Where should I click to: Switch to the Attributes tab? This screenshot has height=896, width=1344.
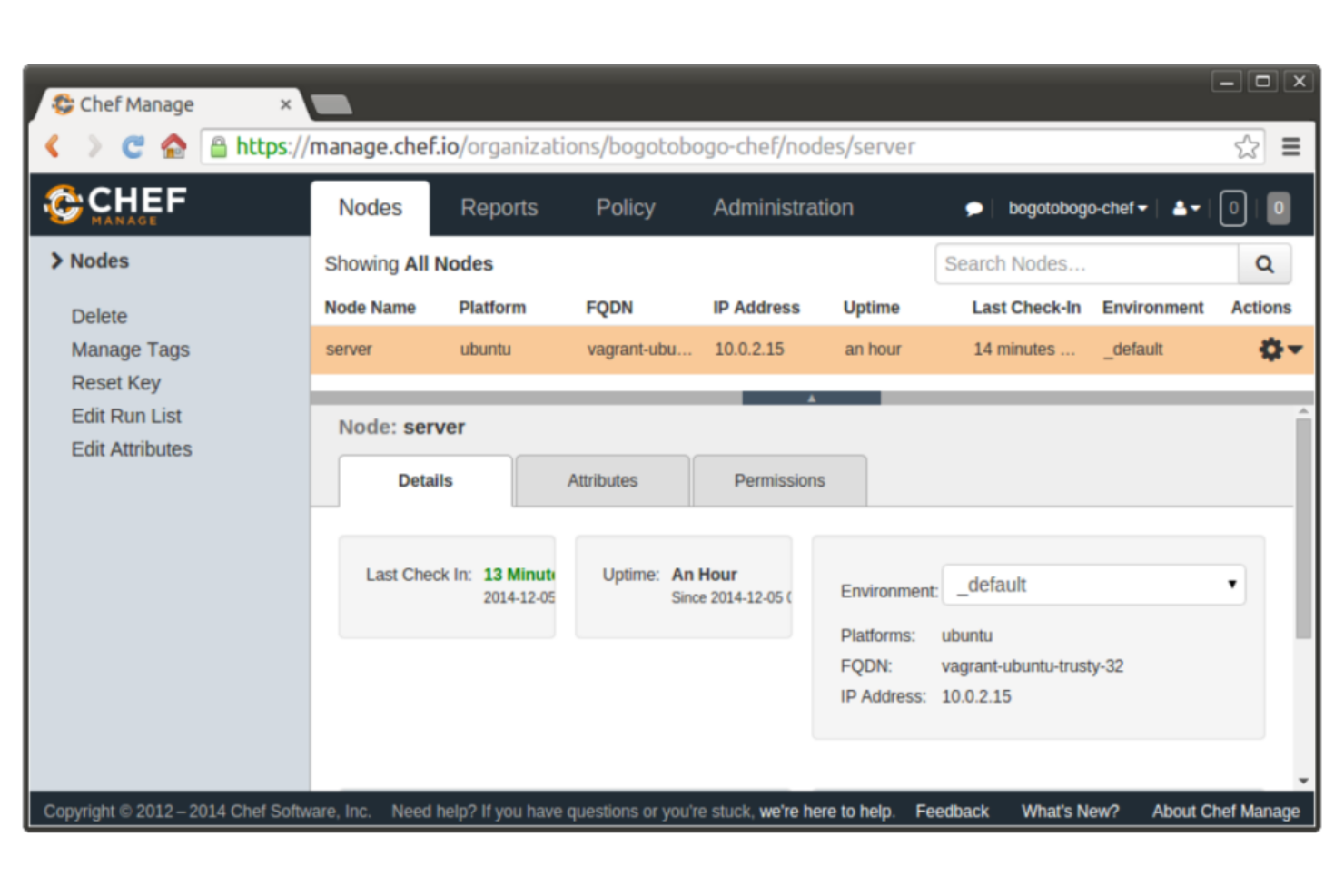[x=602, y=480]
